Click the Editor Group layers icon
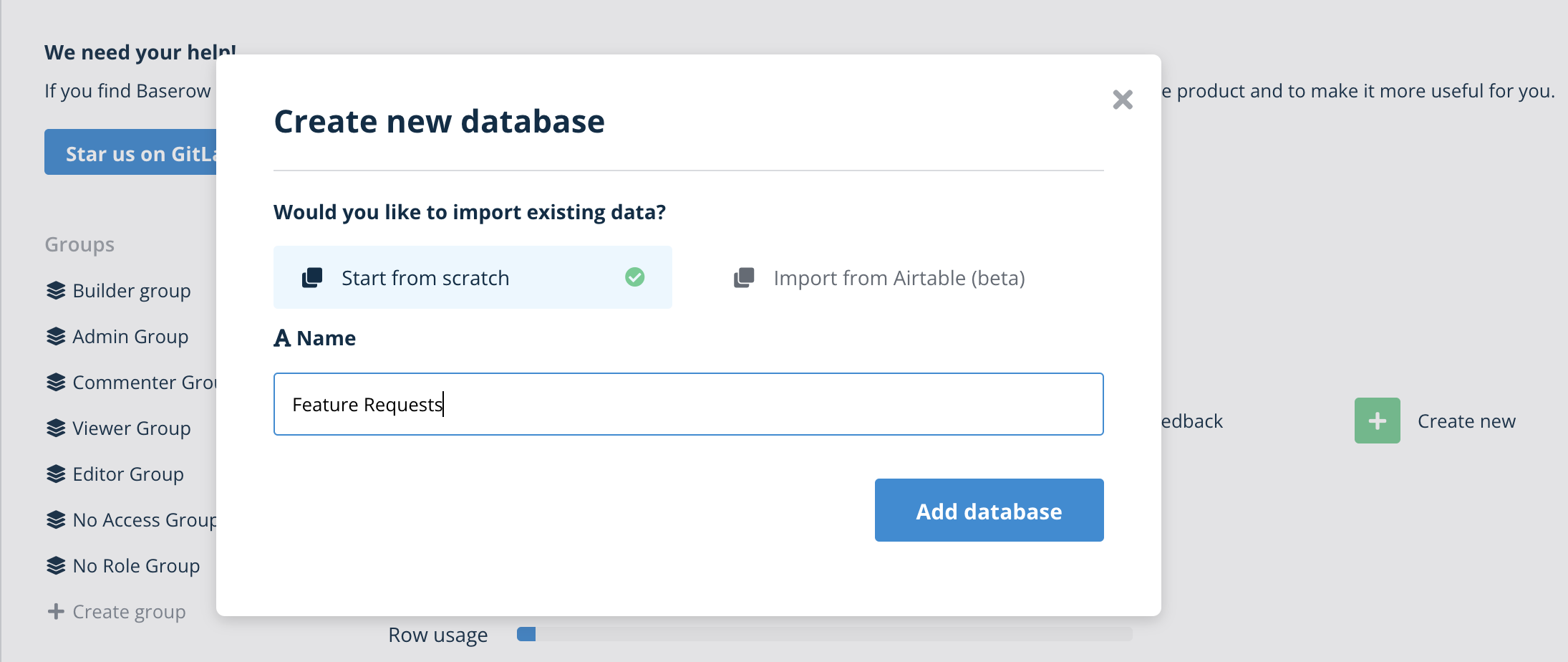The image size is (1568, 662). click(57, 474)
